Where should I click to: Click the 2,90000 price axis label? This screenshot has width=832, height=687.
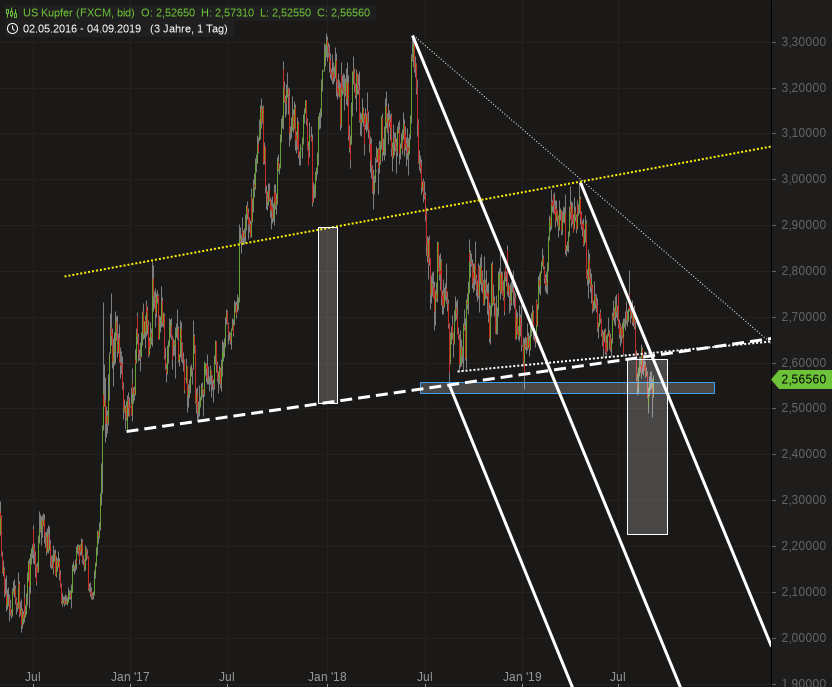pos(803,225)
